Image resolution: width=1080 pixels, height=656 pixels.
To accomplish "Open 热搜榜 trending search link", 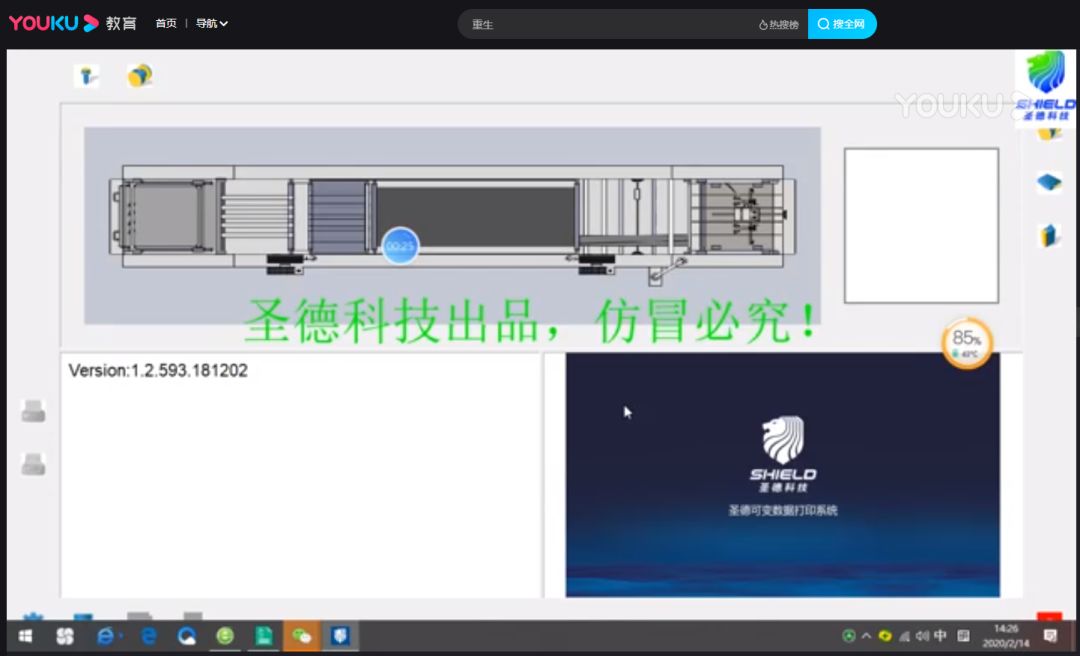I will [779, 24].
